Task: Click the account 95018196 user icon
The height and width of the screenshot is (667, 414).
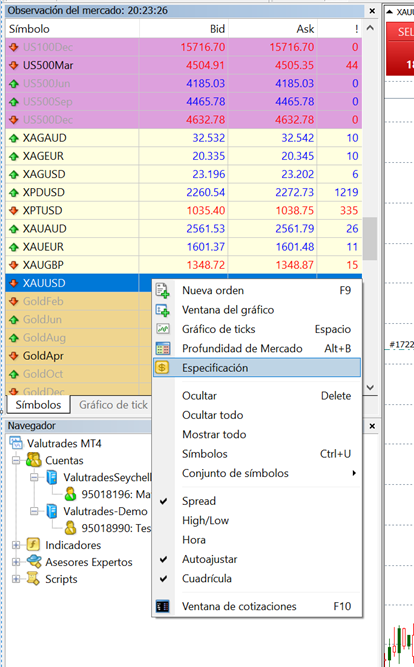Action: point(70,494)
